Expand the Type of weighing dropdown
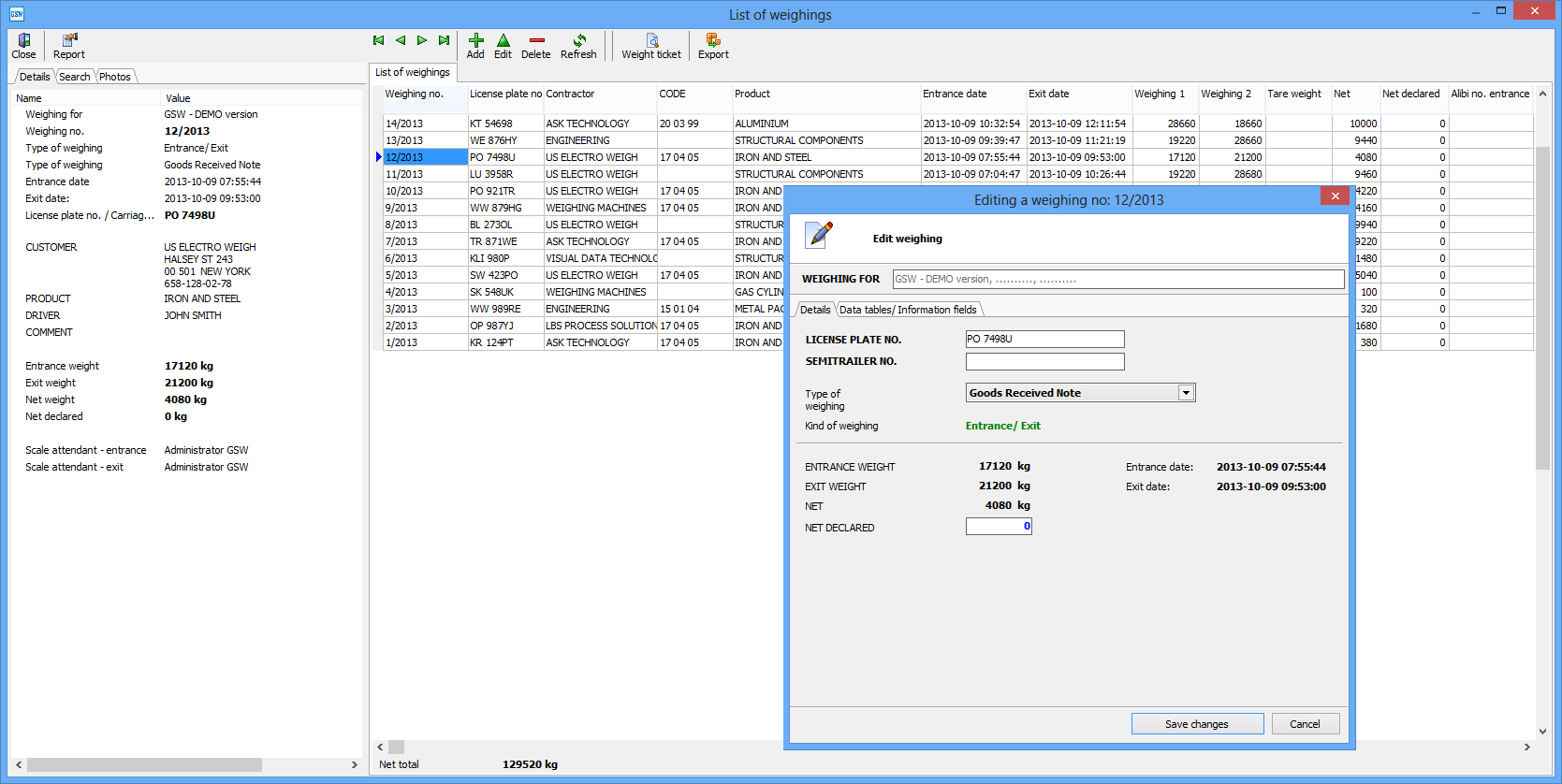Image resolution: width=1562 pixels, height=784 pixels. tap(1186, 393)
